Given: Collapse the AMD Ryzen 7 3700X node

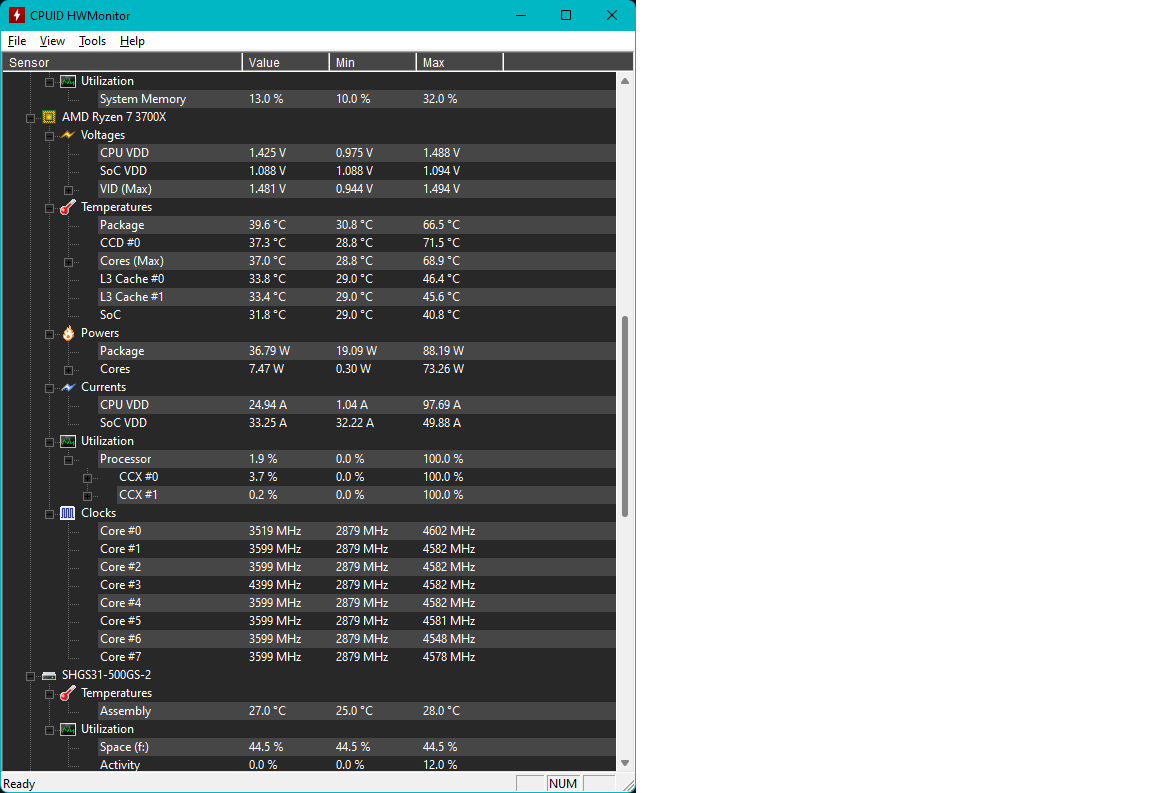Looking at the screenshot, I should (30, 118).
